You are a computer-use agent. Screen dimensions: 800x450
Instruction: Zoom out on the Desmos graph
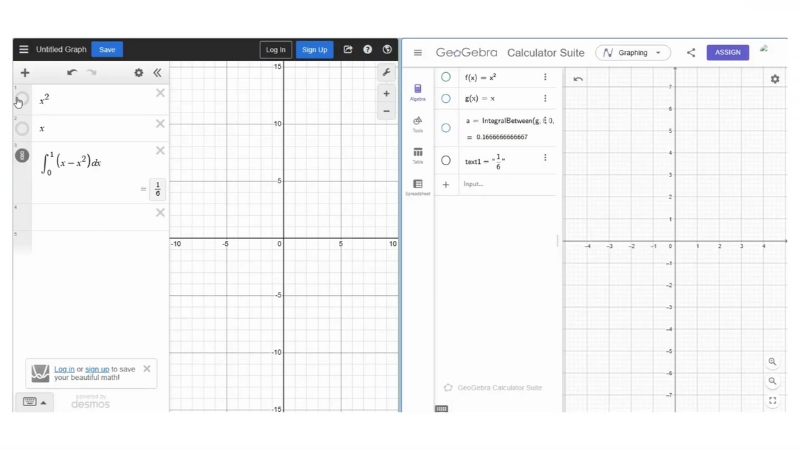click(386, 111)
